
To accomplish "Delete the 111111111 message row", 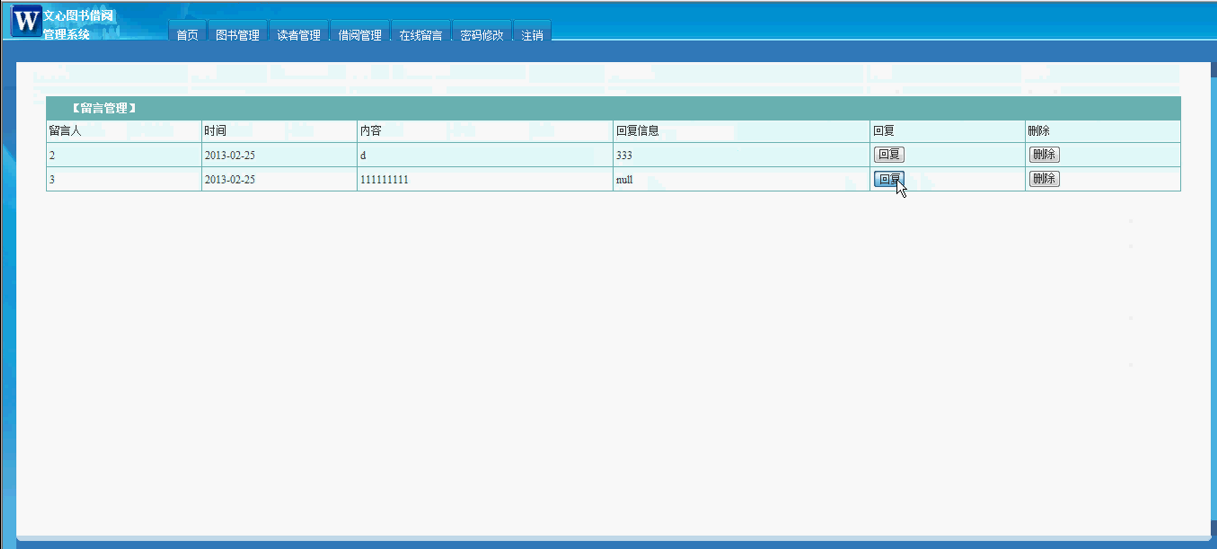I will tap(1044, 179).
